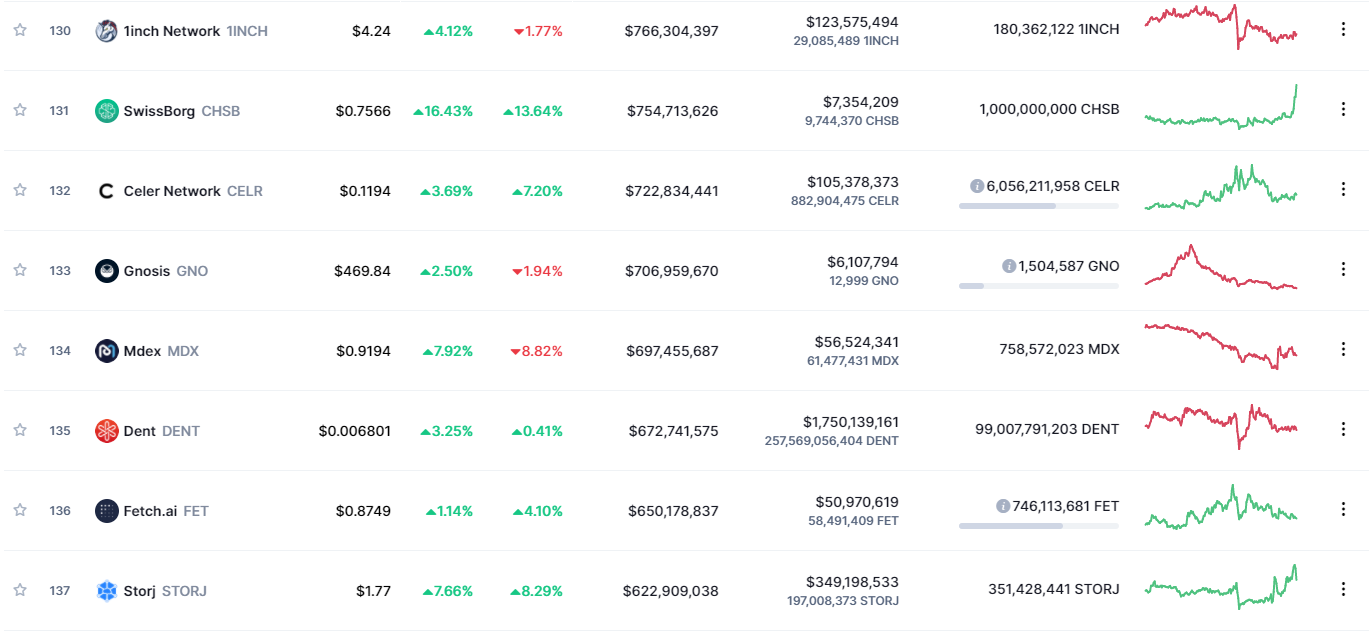Click the Gnosis coin logo
The width and height of the screenshot is (1369, 634).
point(106,271)
